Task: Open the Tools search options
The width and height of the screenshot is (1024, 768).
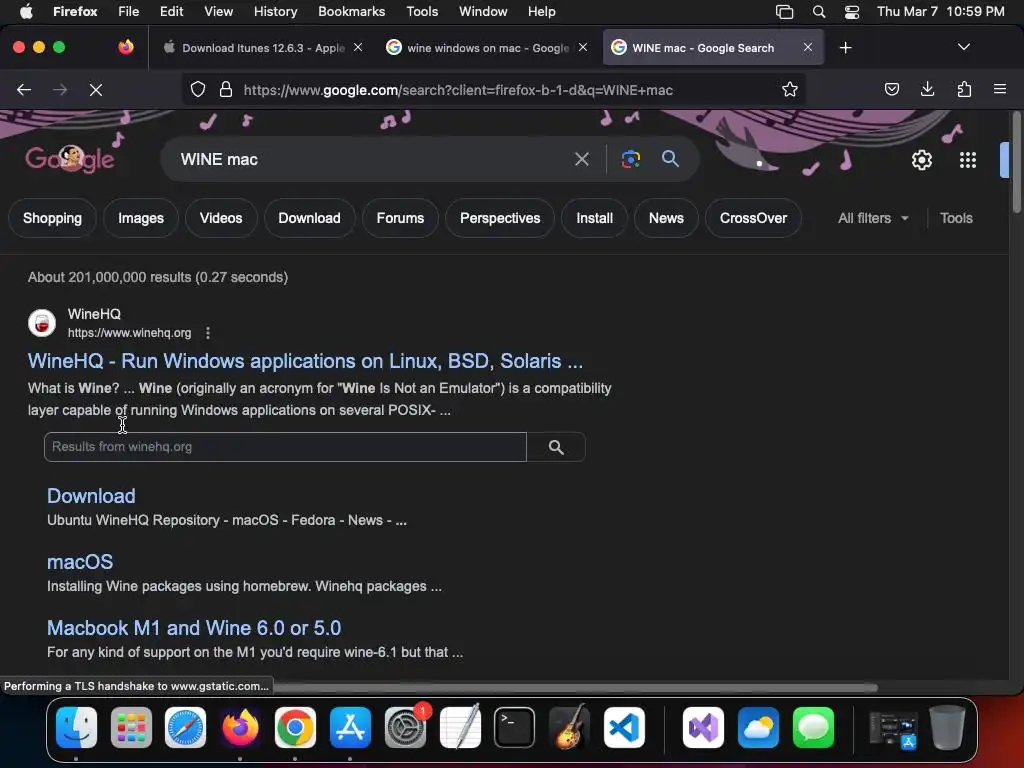Action: 956,218
